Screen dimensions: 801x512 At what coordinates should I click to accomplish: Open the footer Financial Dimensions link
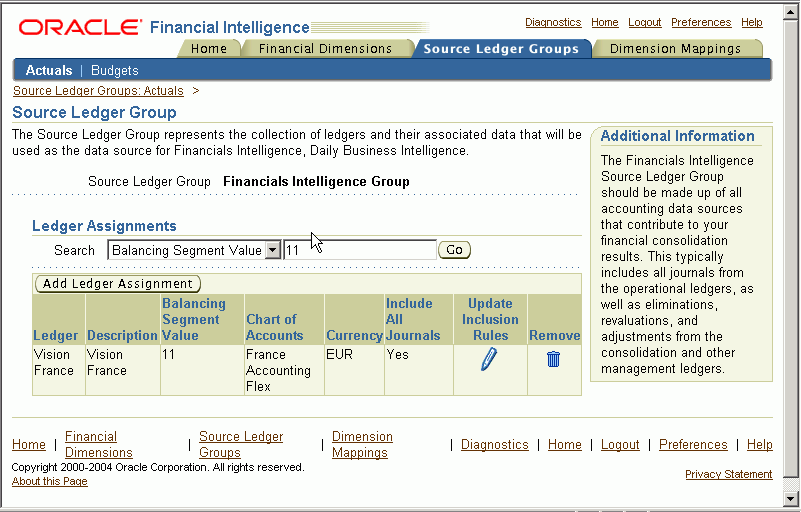tap(99, 445)
